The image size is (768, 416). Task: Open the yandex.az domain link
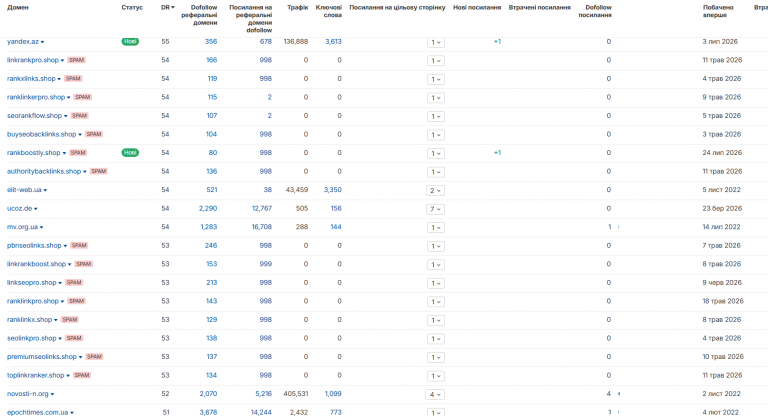tap(23, 42)
